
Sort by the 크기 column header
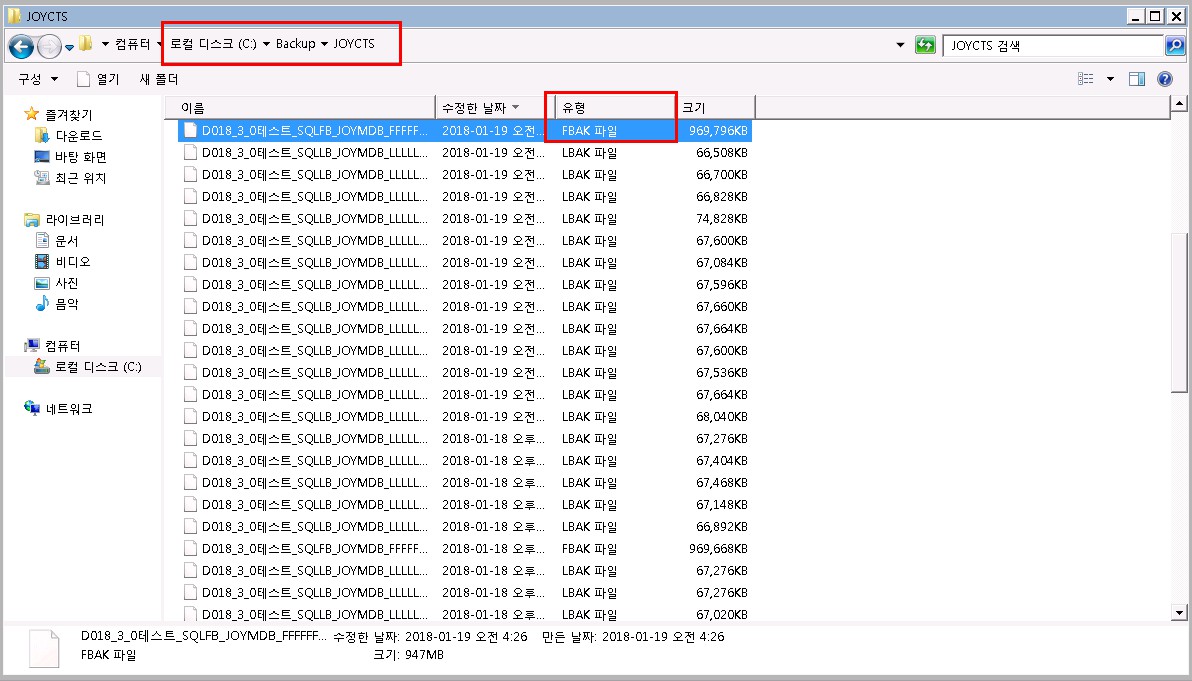coord(716,107)
